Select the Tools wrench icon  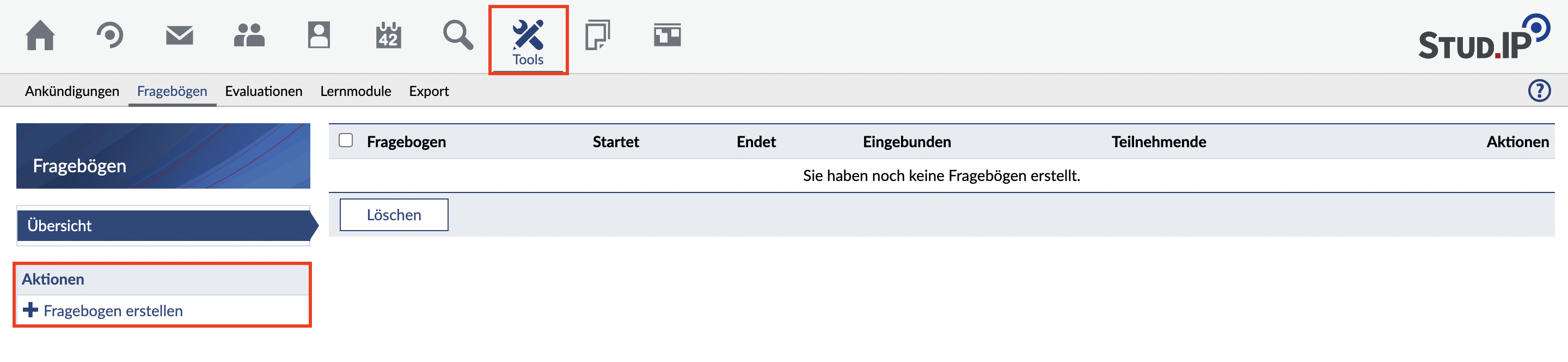pos(528,35)
